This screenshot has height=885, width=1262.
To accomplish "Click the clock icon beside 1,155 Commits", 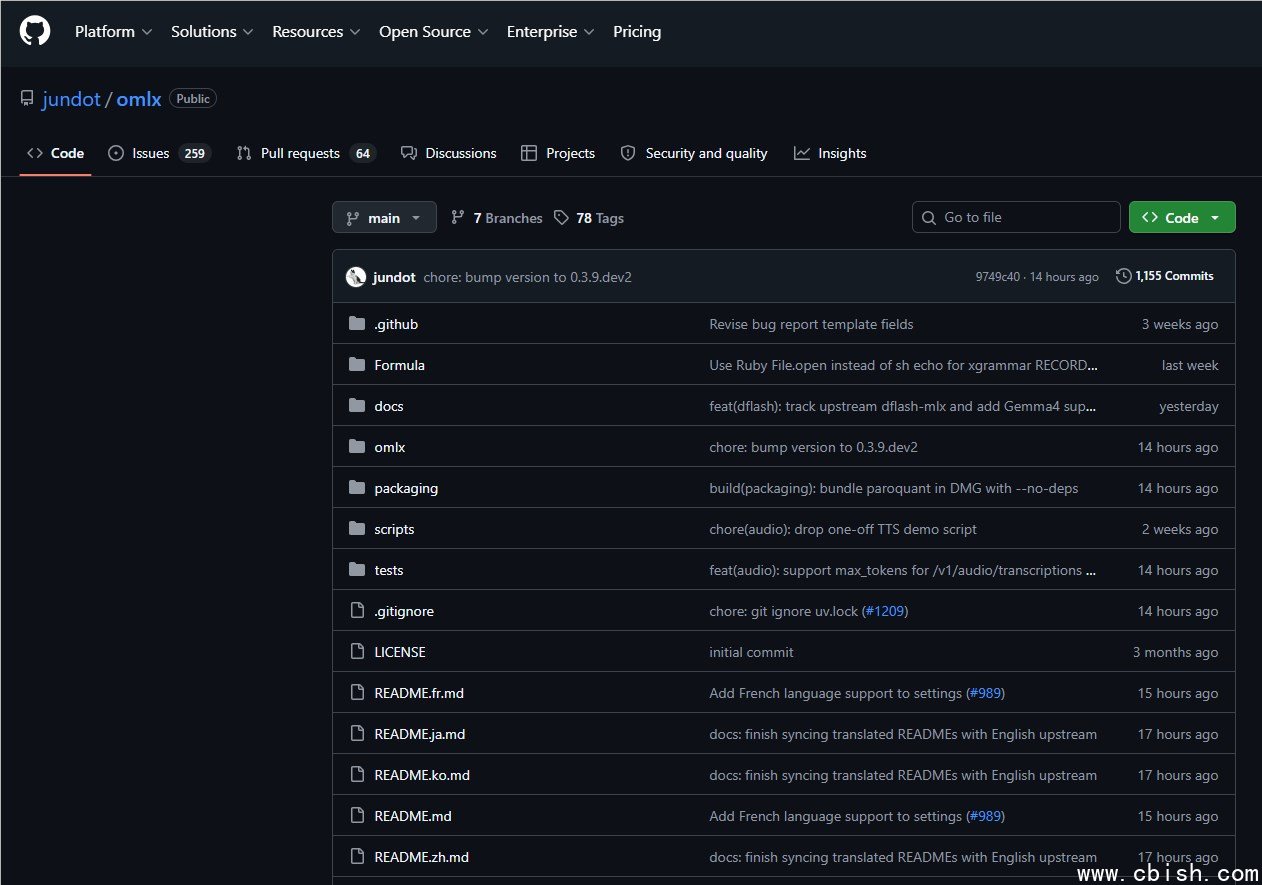I will pos(1124,276).
